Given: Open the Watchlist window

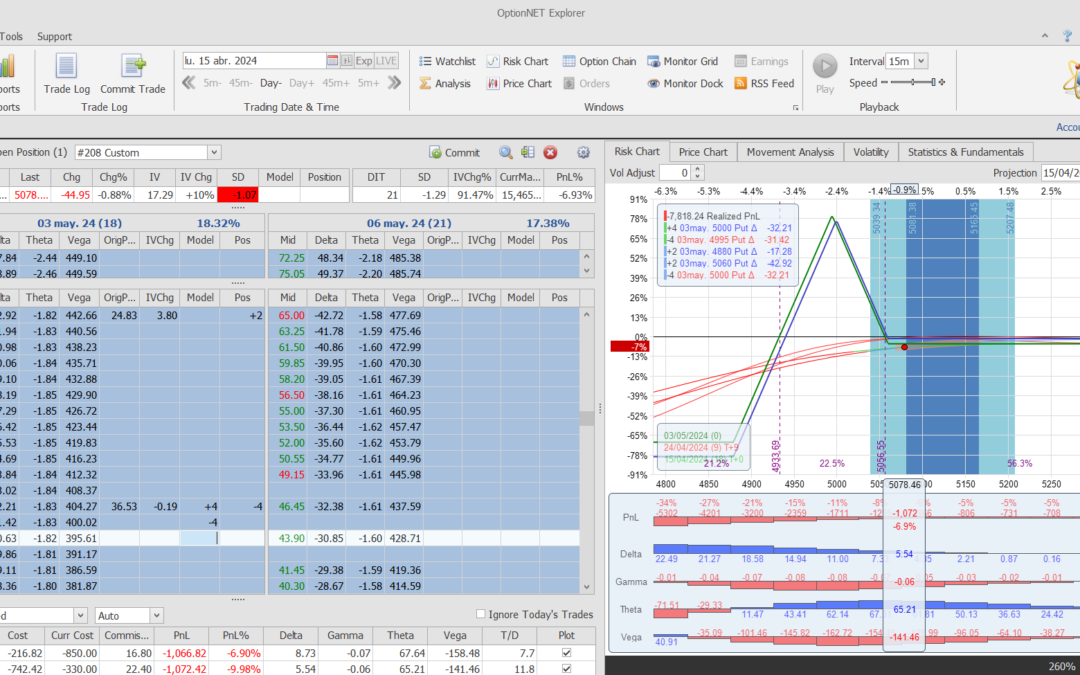Looking at the screenshot, I should (446, 61).
